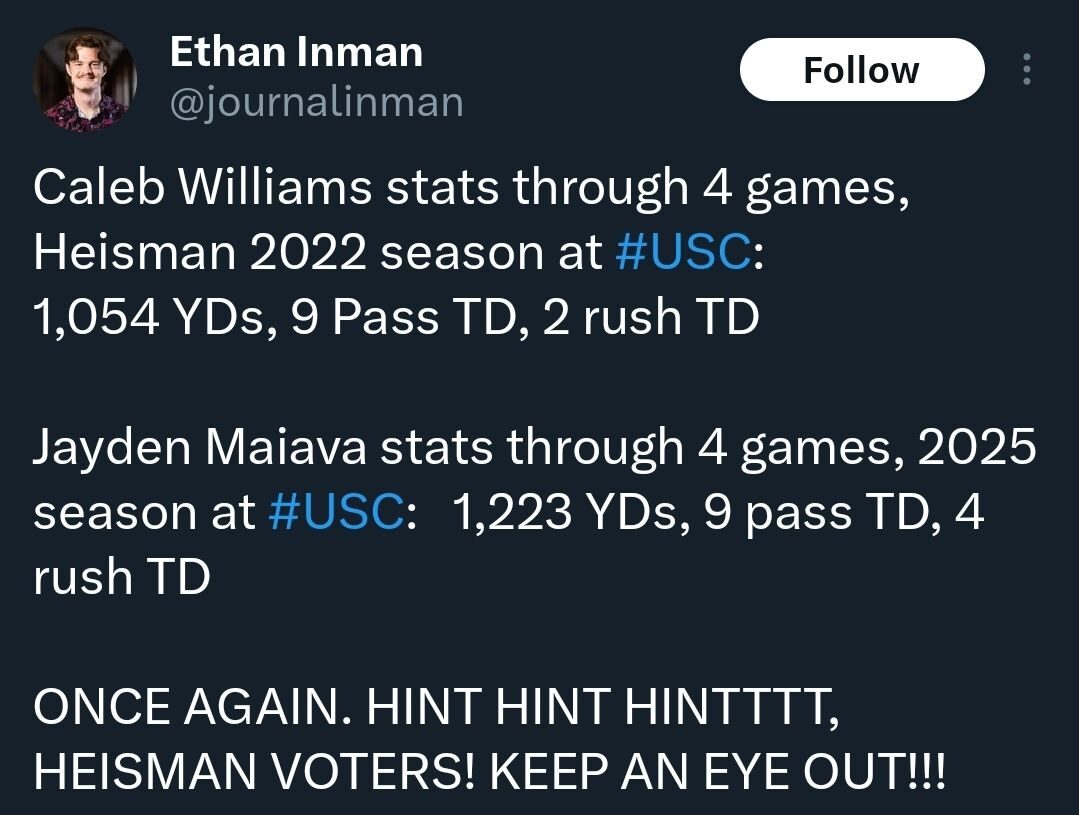Follow Ethan Inman's account
Viewport: 1079px width, 815px height.
pos(861,70)
